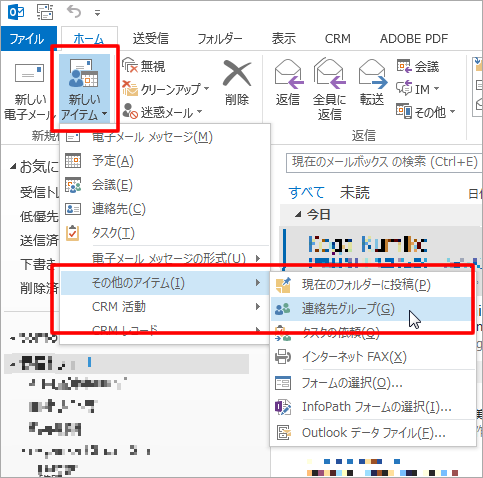
Task: Click the Reply (返信) envelope icon
Action: 289,75
